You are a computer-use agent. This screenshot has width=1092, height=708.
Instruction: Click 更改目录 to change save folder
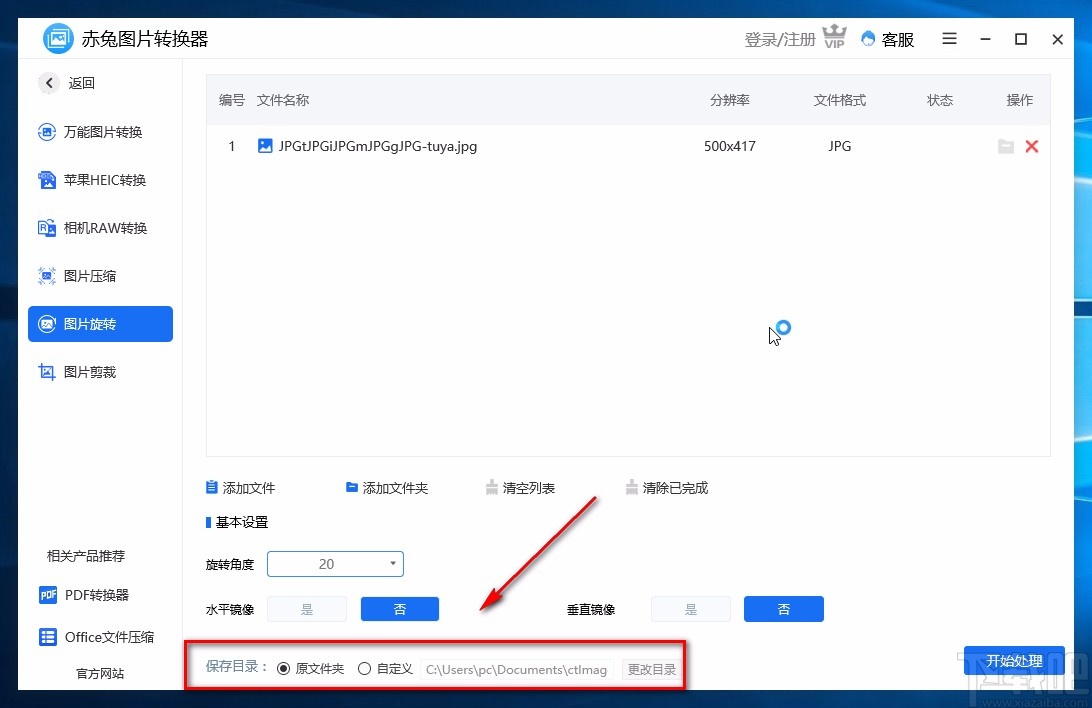point(651,669)
